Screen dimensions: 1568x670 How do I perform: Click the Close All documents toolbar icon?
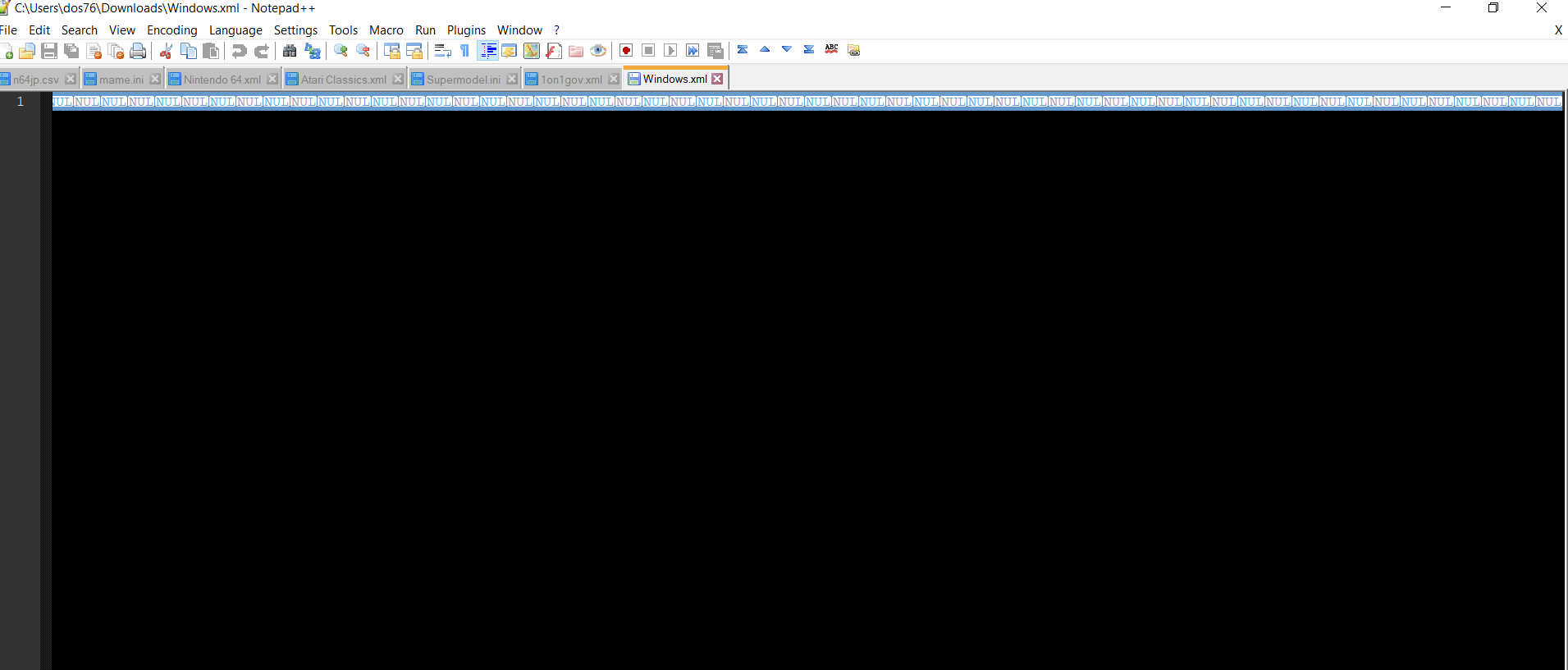116,51
